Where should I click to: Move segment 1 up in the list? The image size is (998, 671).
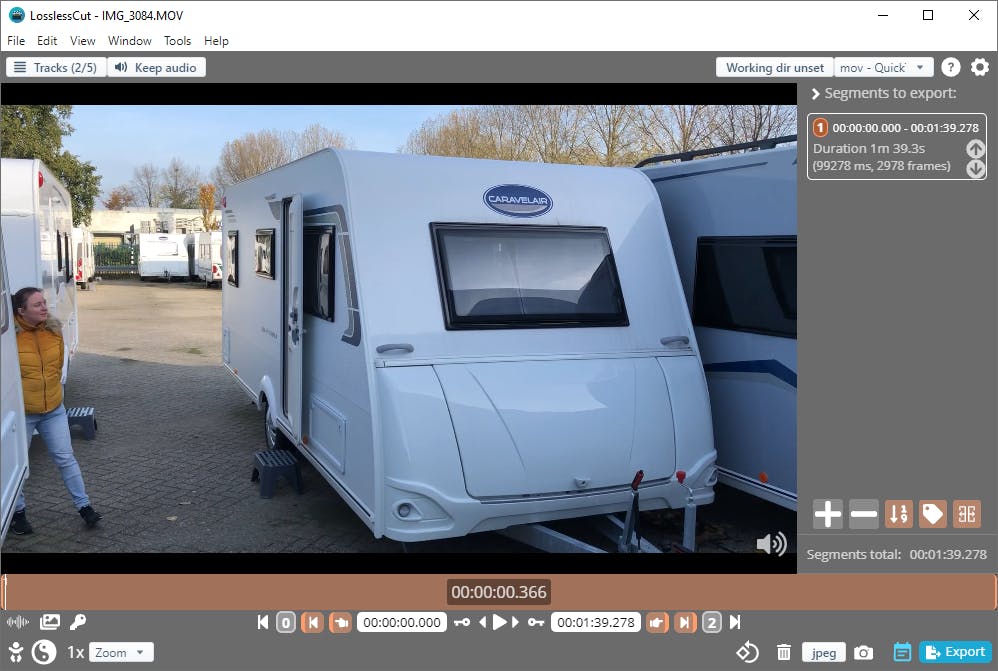coord(975,149)
